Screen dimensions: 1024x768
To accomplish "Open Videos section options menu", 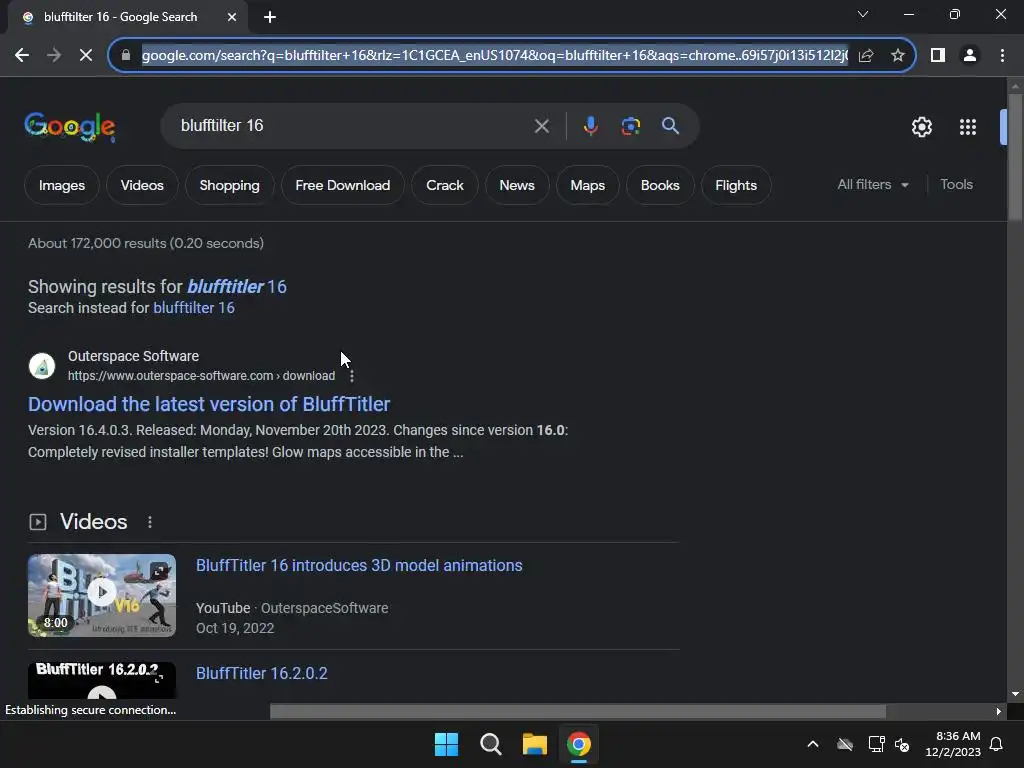I will (x=150, y=522).
